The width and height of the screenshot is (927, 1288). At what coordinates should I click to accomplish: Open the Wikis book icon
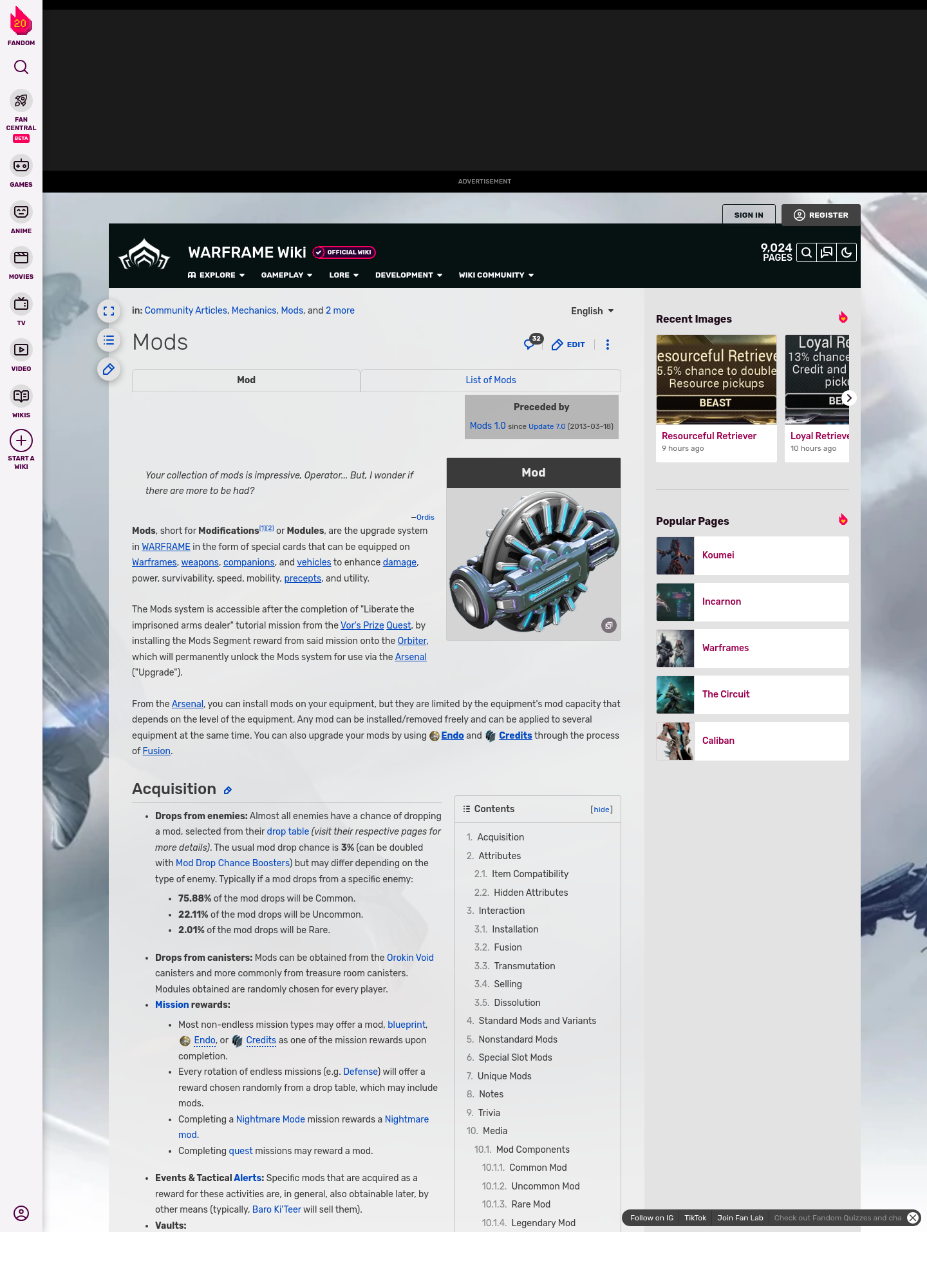coord(21,396)
